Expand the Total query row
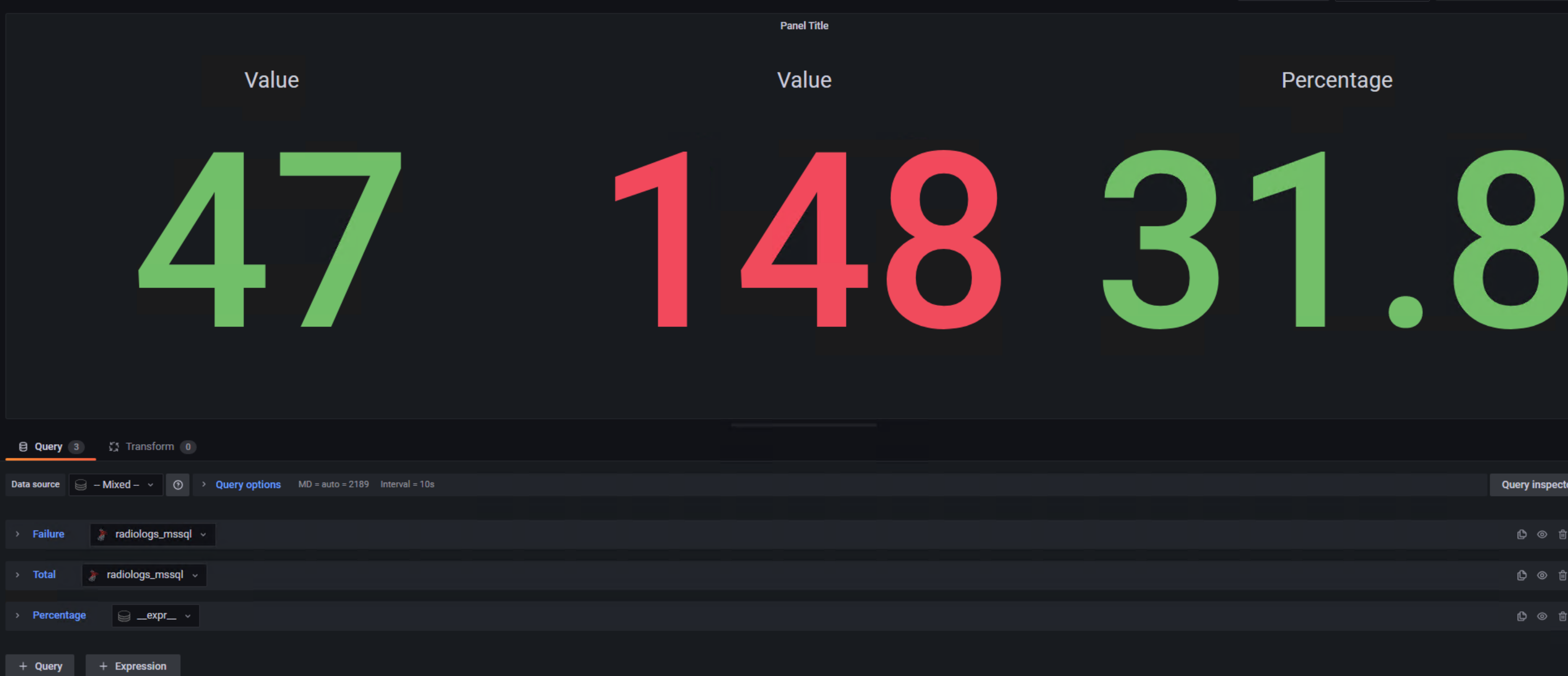This screenshot has height=676, width=1568. click(18, 574)
